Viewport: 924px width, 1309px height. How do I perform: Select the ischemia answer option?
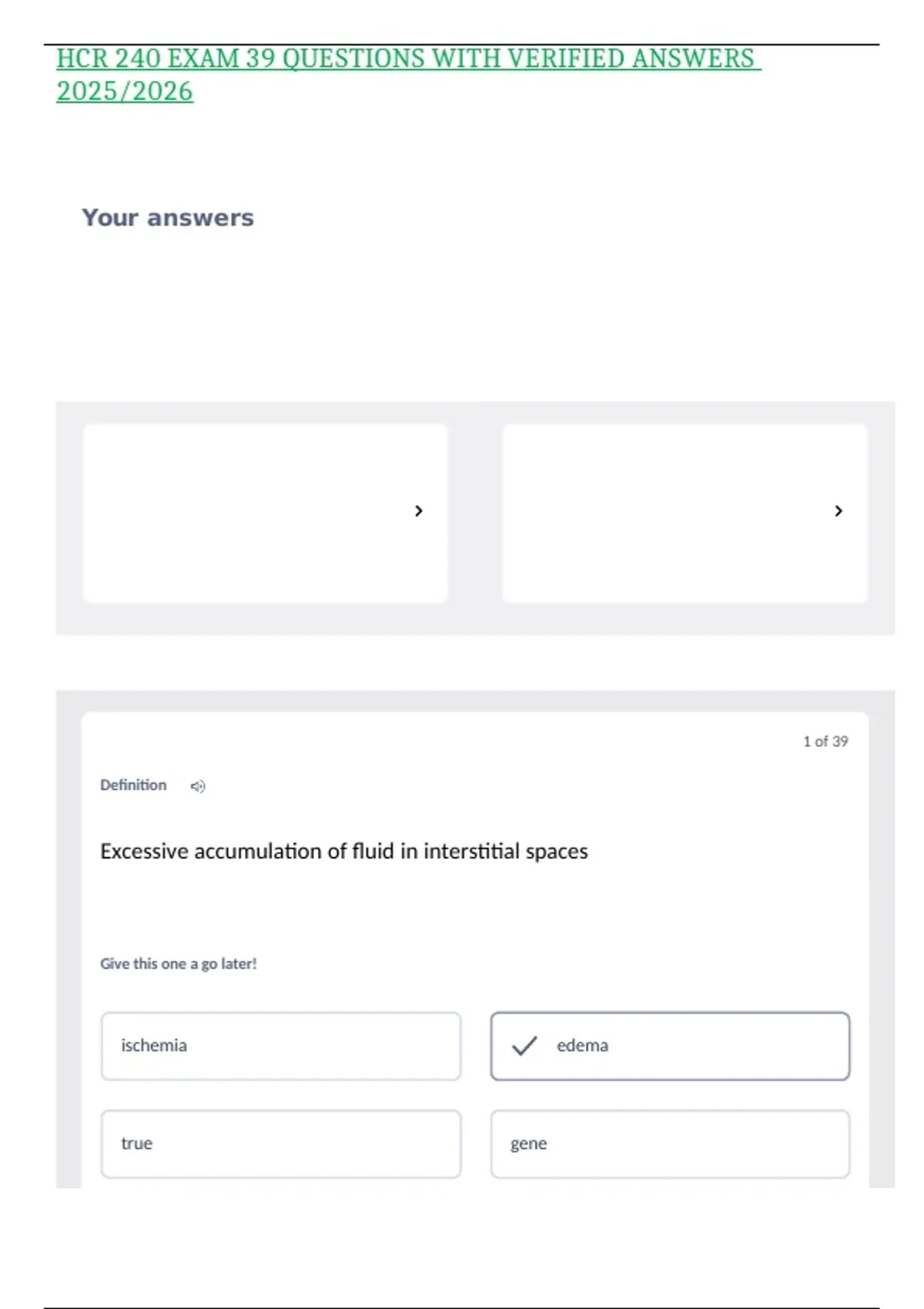281,1046
